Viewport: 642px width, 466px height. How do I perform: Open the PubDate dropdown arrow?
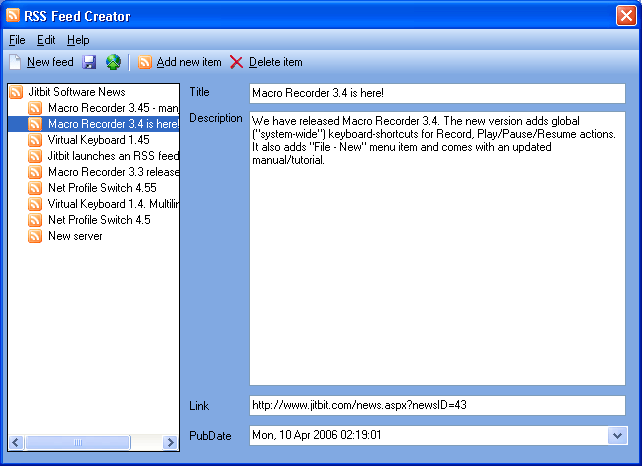616,435
